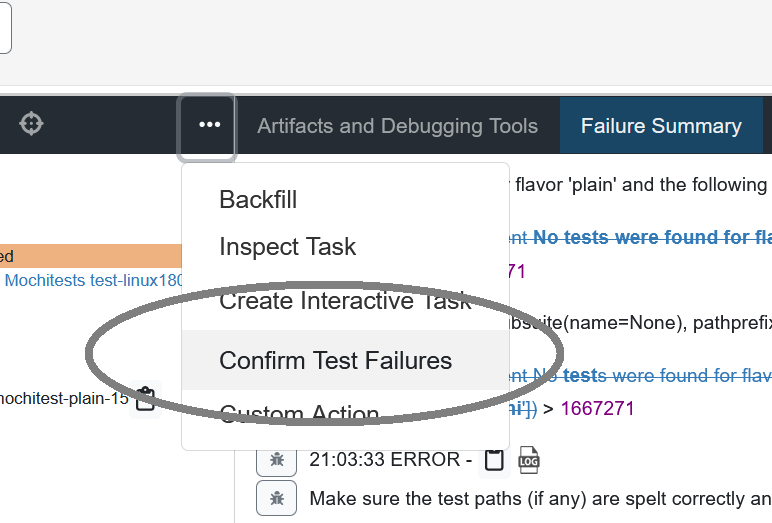Screen dimensions: 772x523
Task: Click the crosshair pin job icon
Action: (32, 125)
